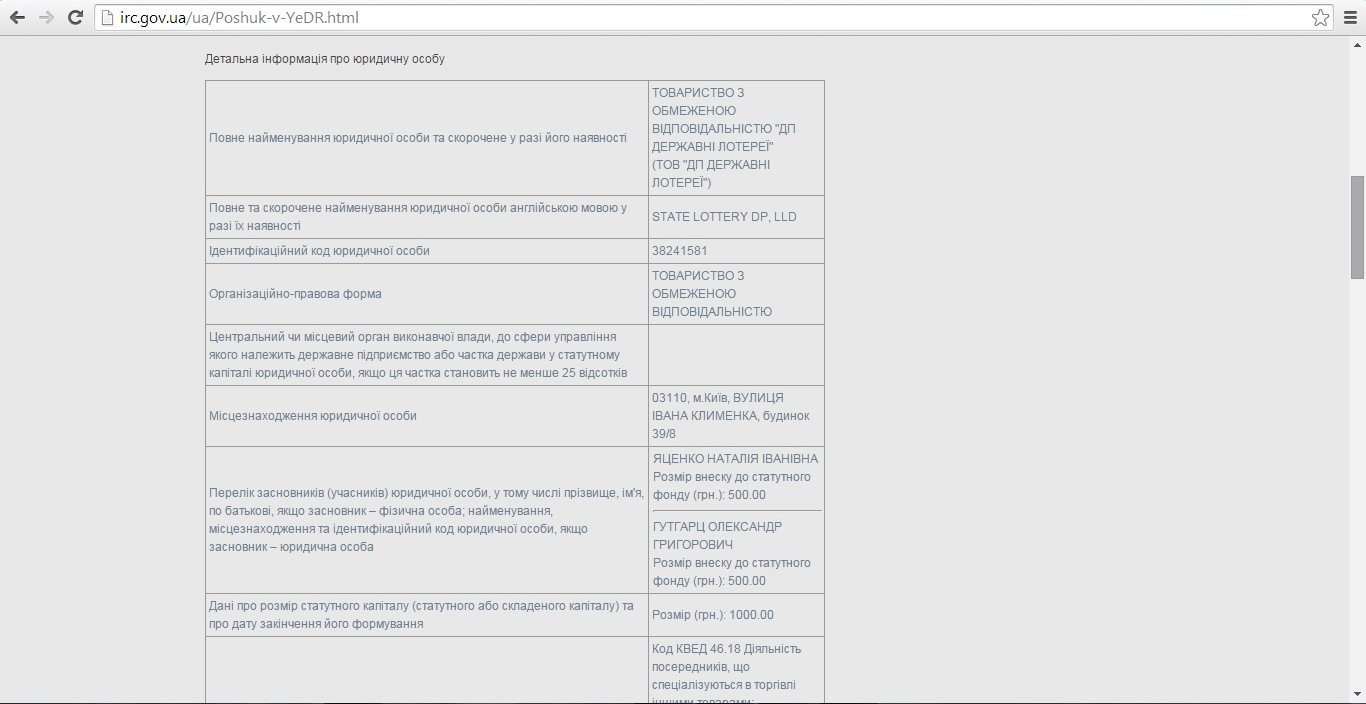Select the heading 'Детальна інформація про юридичну особу'
The height and width of the screenshot is (704, 1366).
325,59
